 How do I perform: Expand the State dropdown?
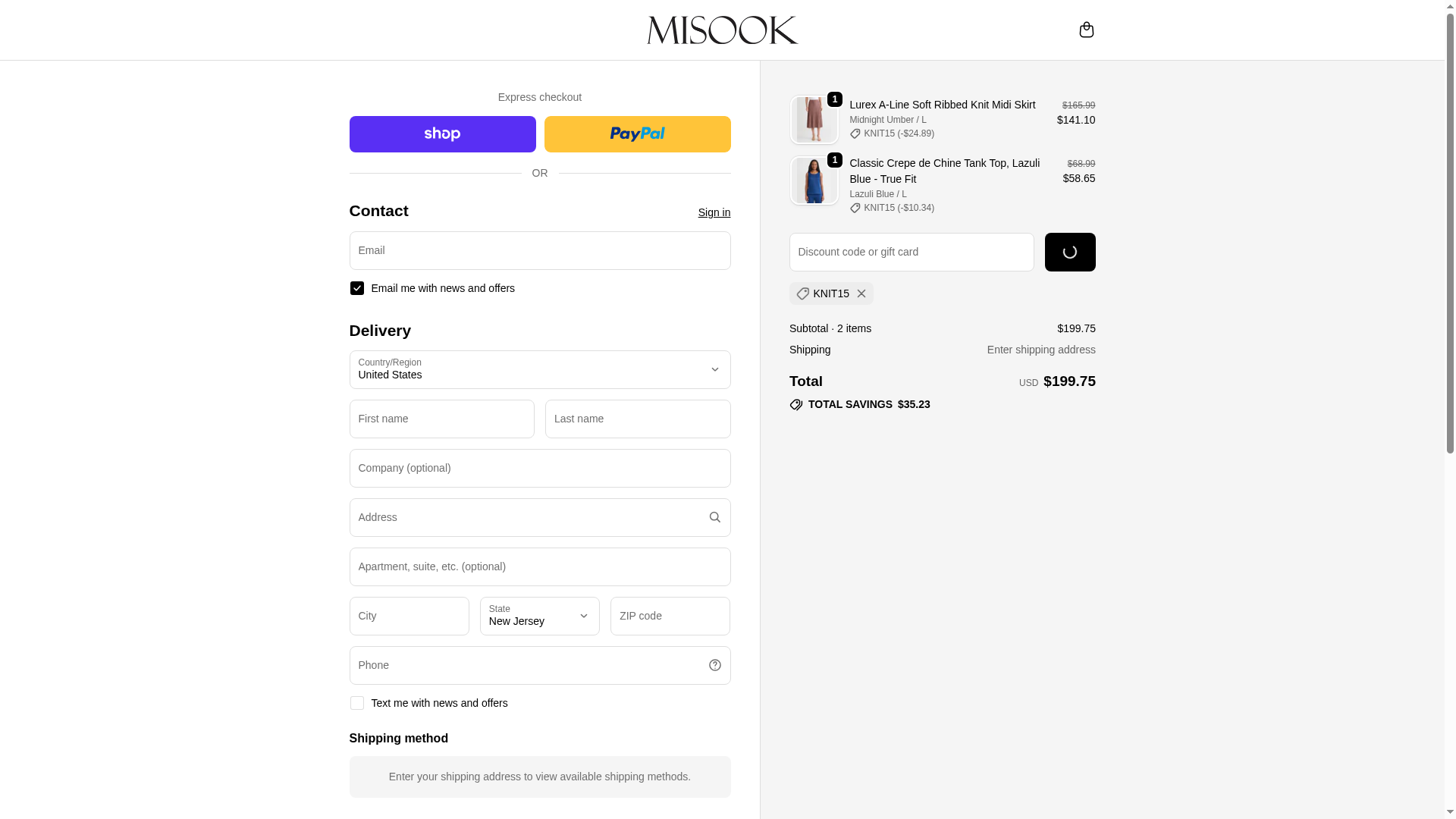[x=539, y=616]
